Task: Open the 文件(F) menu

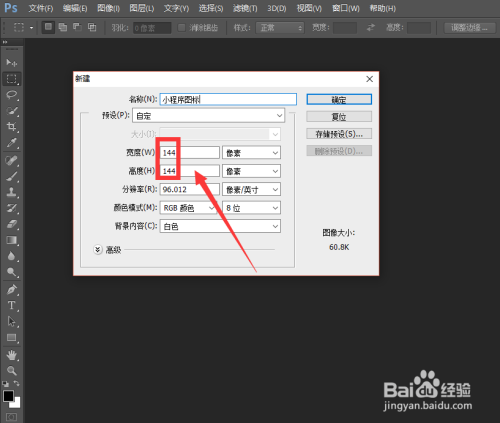Action: point(41,8)
